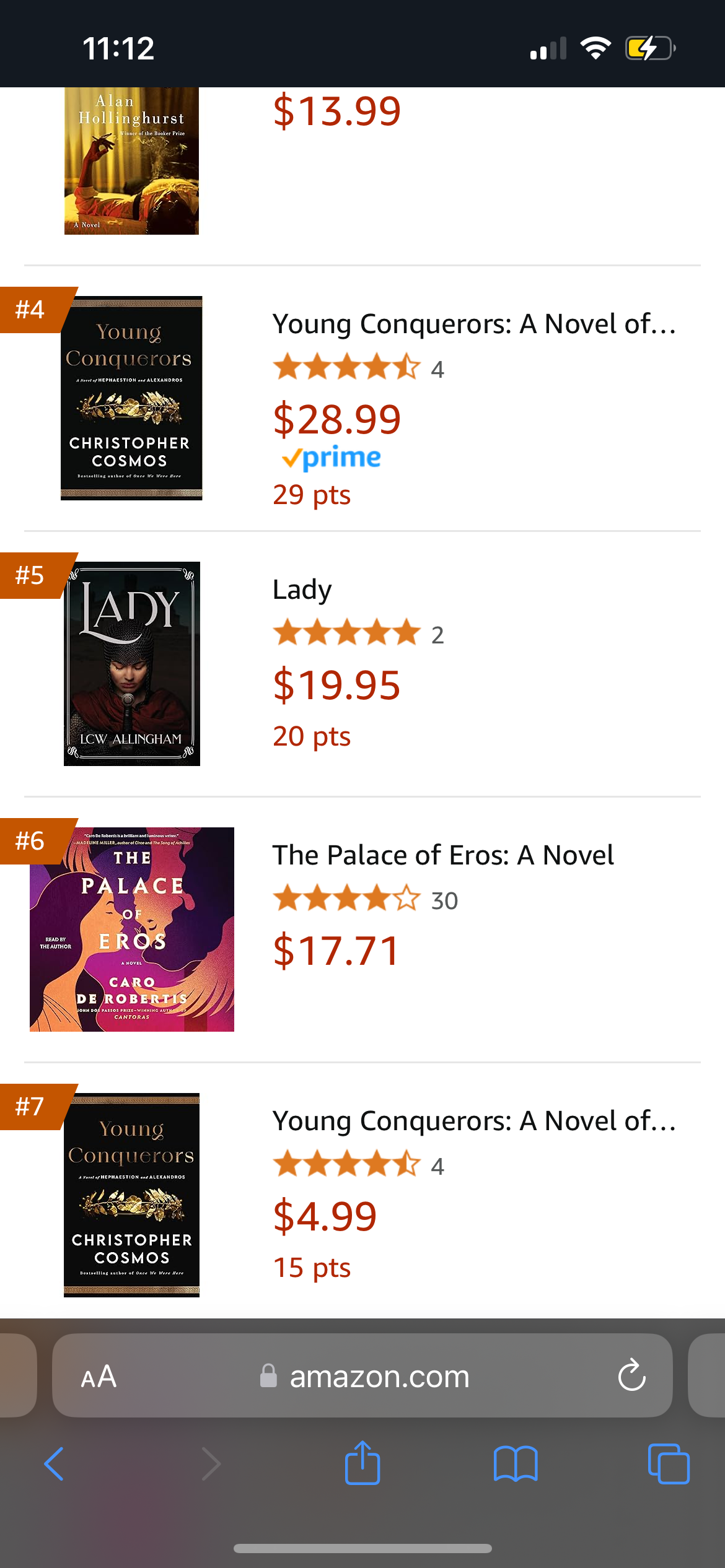This screenshot has width=725, height=1568.
Task: Open the Safari bookmarks book icon
Action: tap(516, 1464)
